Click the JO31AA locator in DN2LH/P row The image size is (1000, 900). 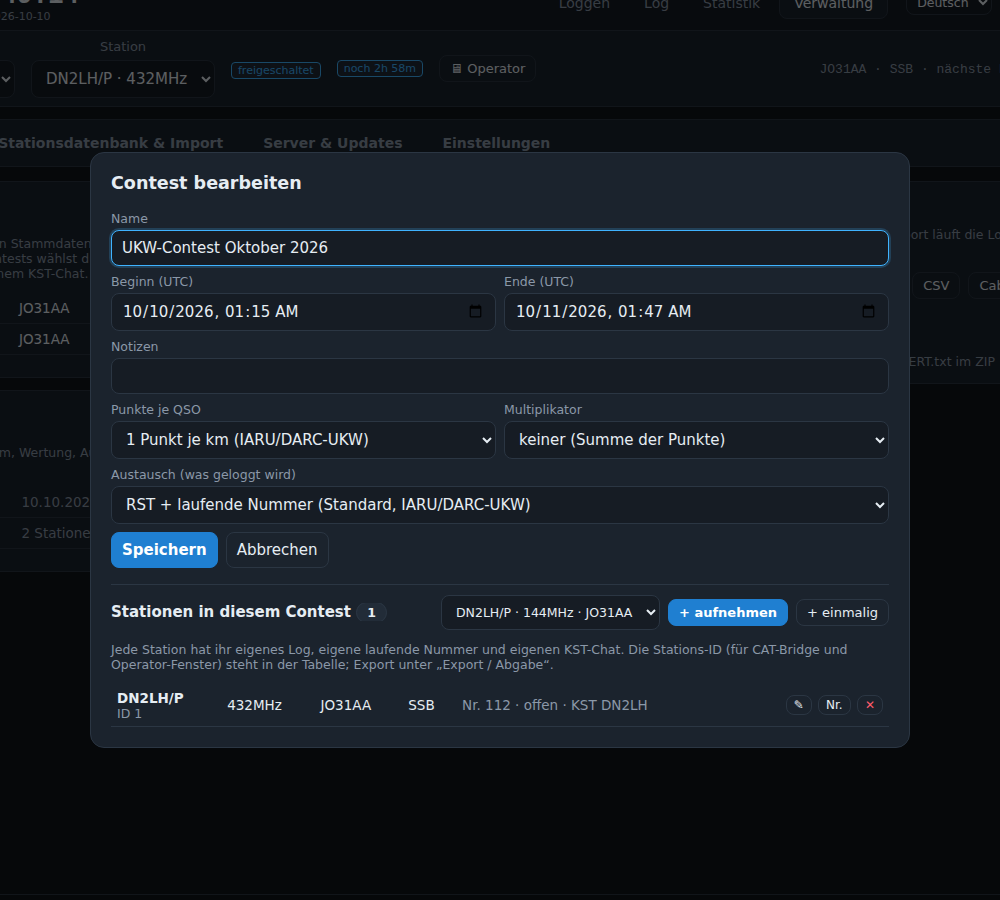point(345,705)
